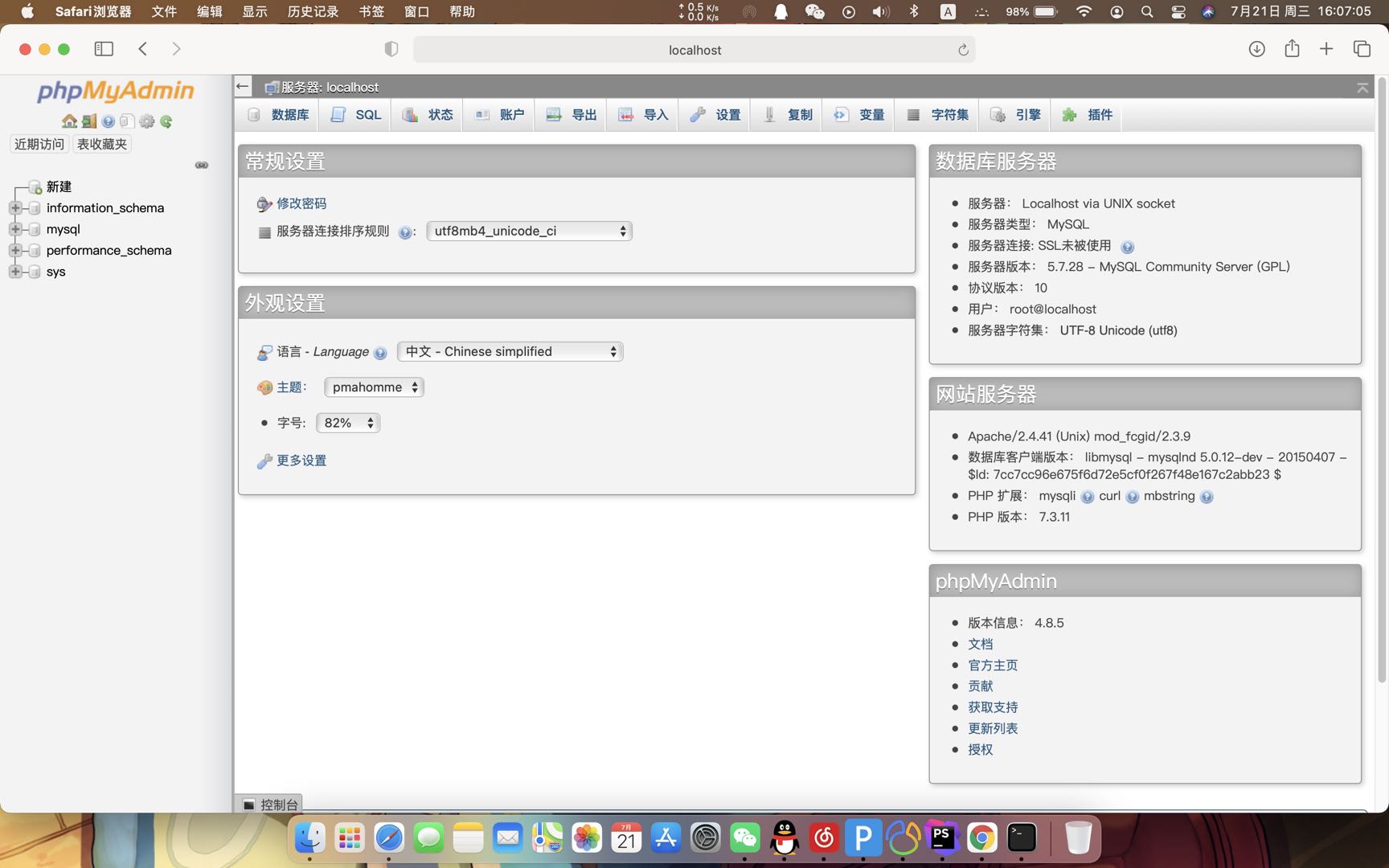Open the 更新列表 link
The height and width of the screenshot is (868, 1389).
993,728
